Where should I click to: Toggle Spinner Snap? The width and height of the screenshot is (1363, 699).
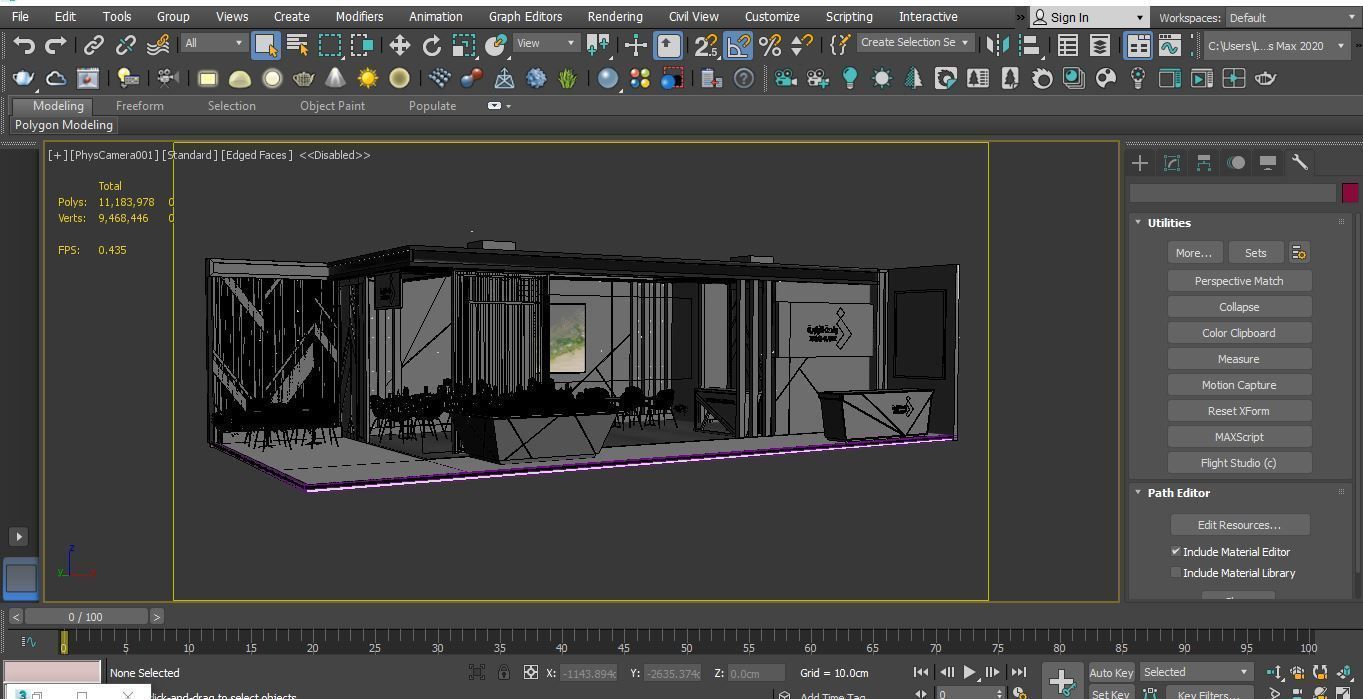pos(802,45)
